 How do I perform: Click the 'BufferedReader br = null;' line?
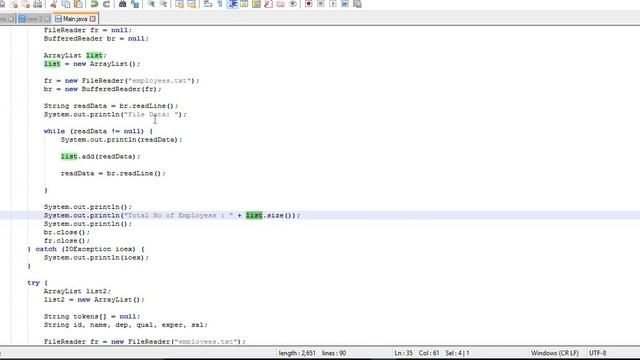pos(96,39)
